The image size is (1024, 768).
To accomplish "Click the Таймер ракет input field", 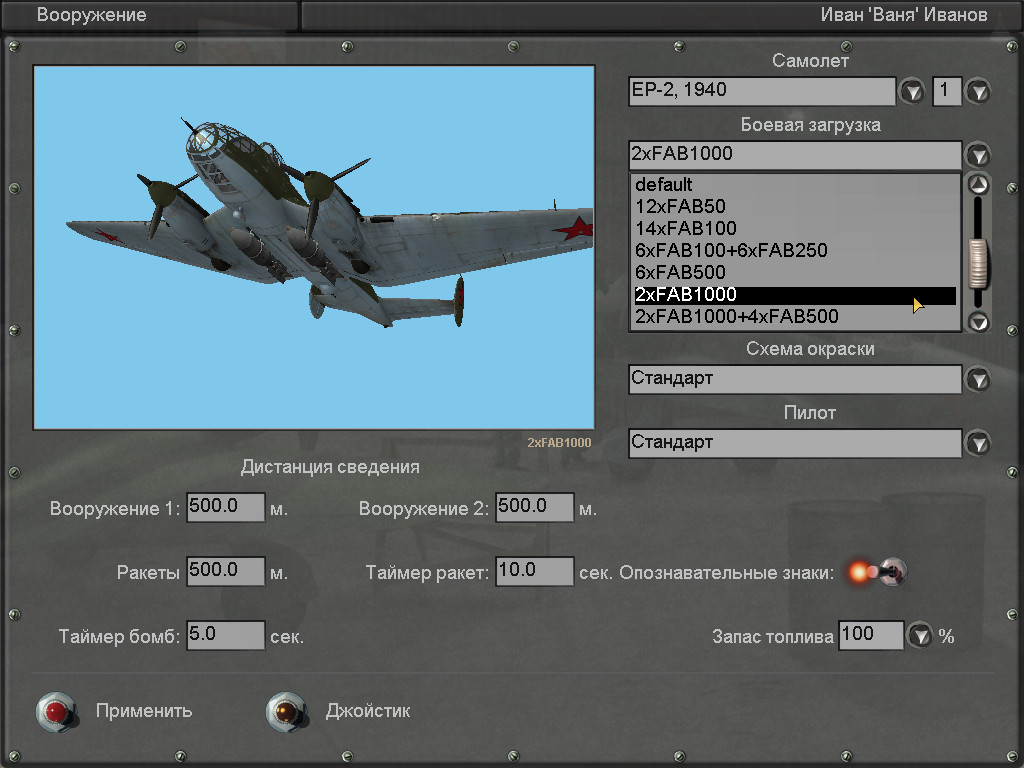I will click(534, 571).
